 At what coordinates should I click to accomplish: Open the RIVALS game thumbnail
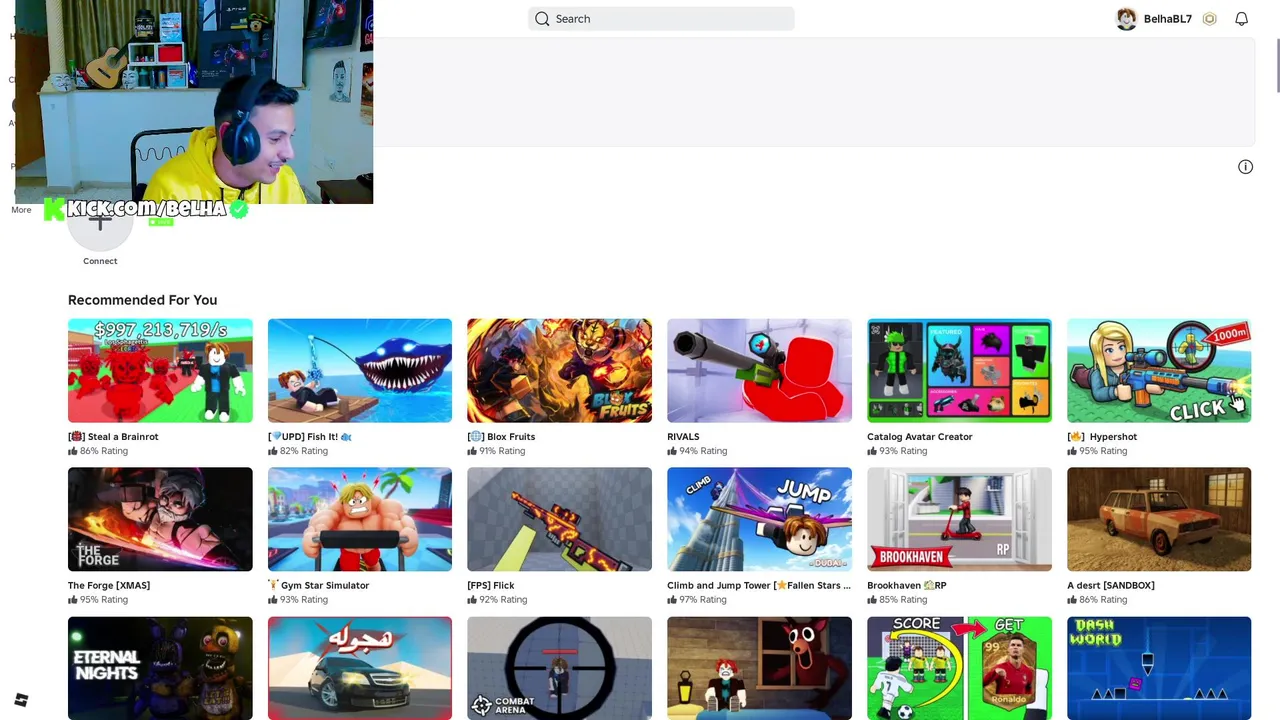coord(759,371)
